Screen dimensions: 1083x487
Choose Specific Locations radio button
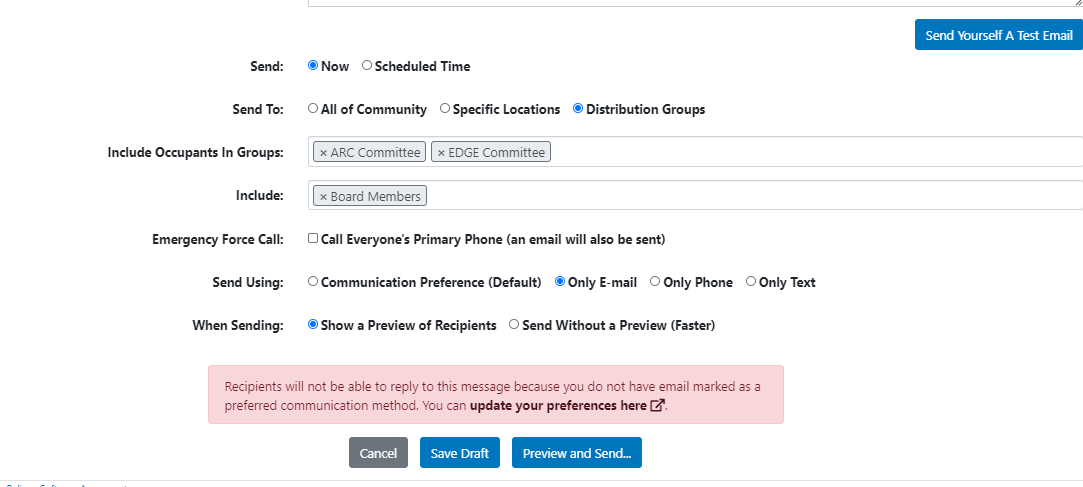click(x=445, y=108)
